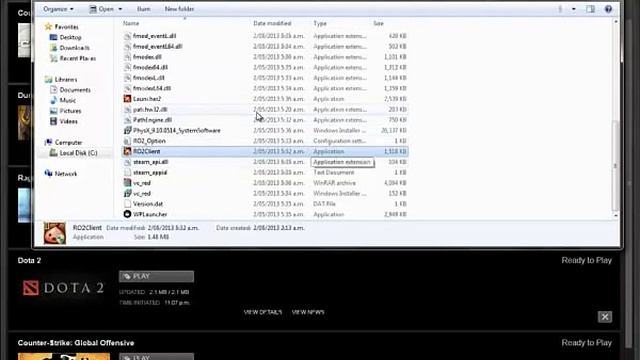Select Documents under Libraries

75,90
